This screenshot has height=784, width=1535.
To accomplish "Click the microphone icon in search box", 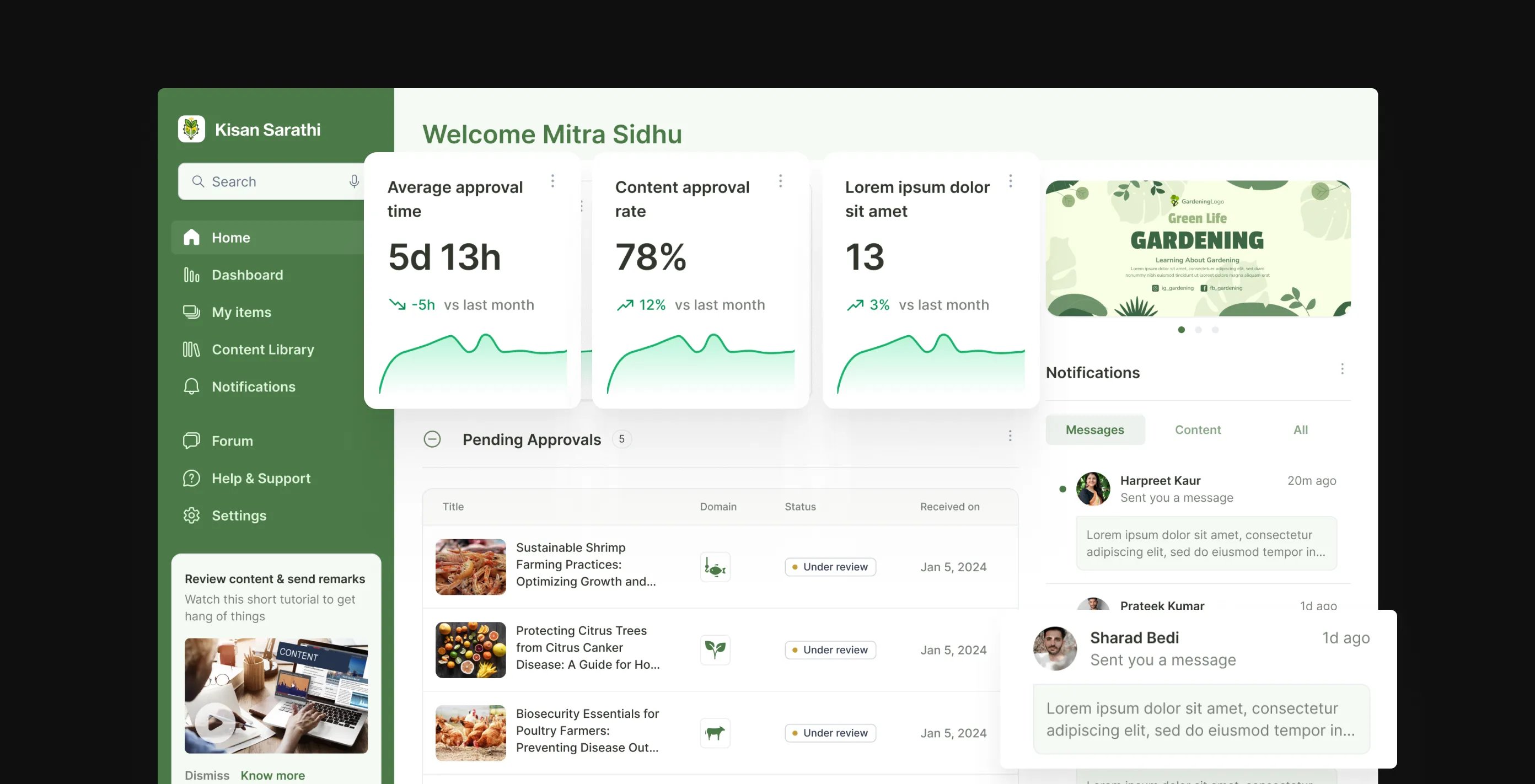I will coord(354,181).
